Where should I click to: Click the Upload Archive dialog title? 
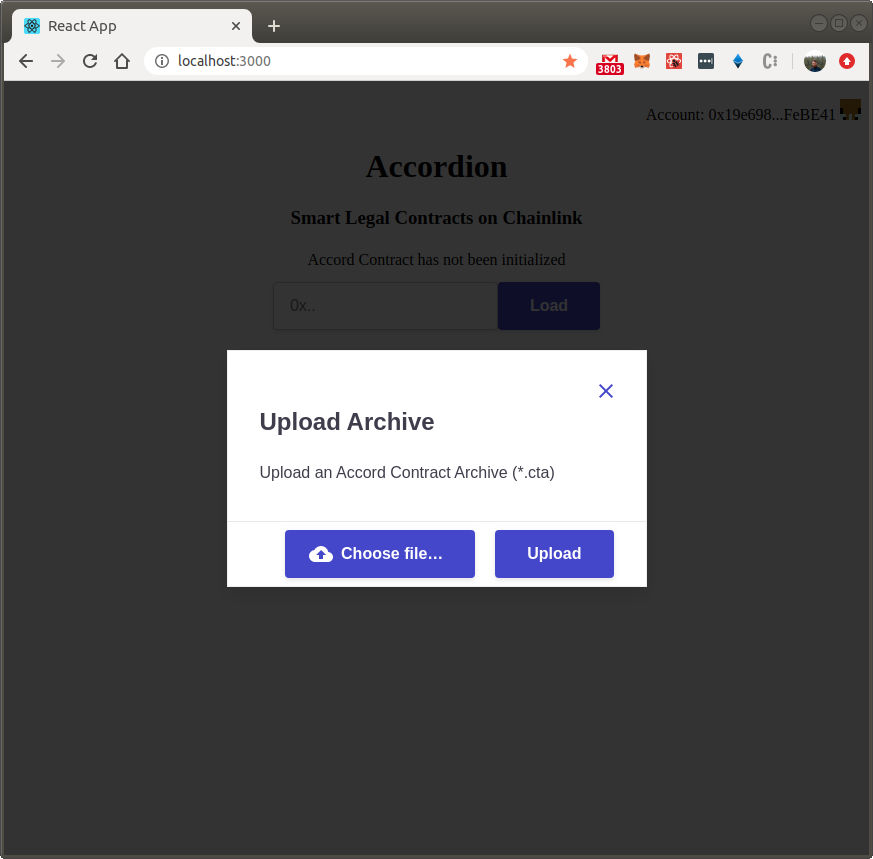[347, 422]
